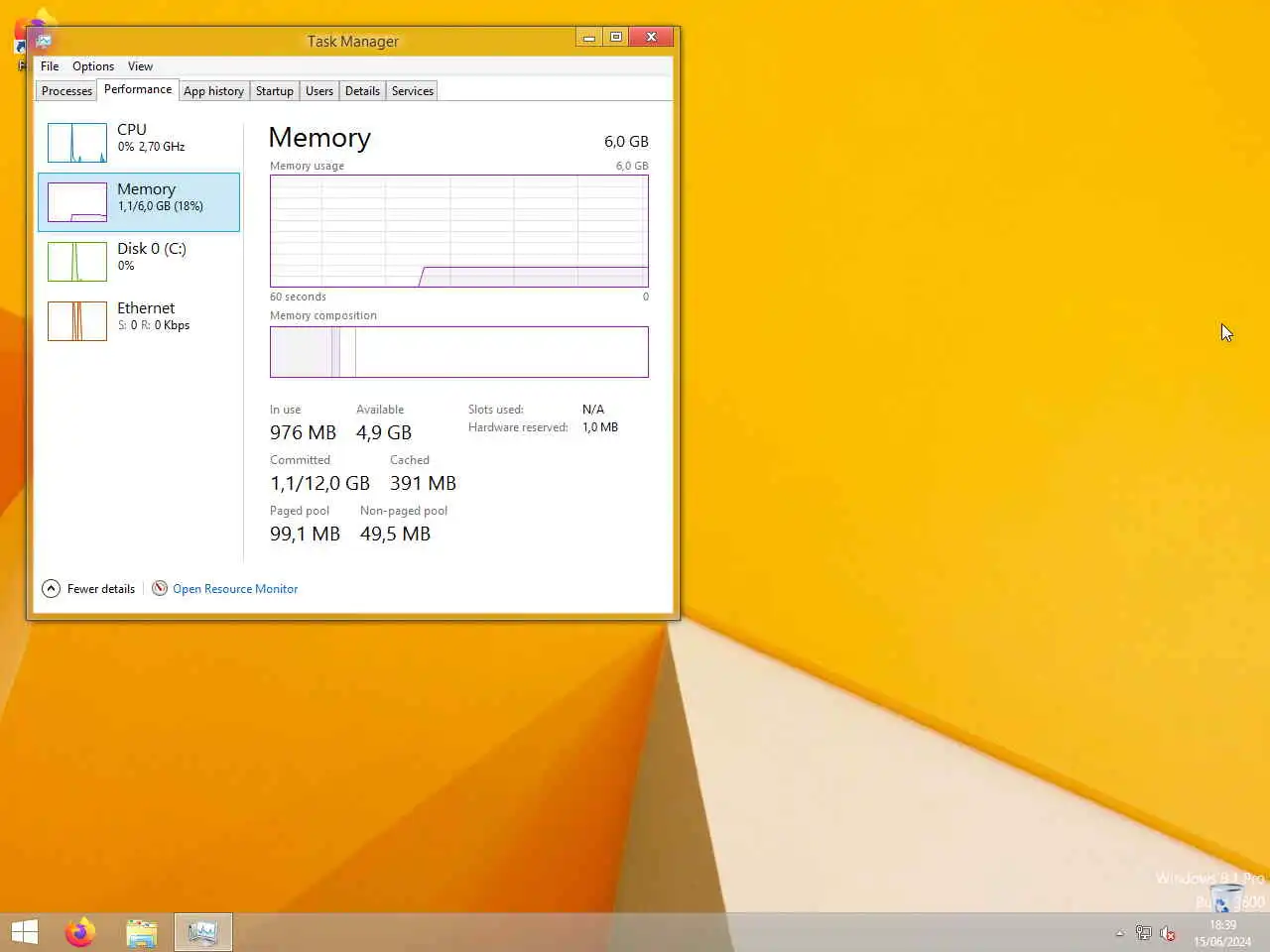The height and width of the screenshot is (952, 1270).
Task: Select the Disk 0 (C:) graph thumbnail
Action: tap(77, 262)
